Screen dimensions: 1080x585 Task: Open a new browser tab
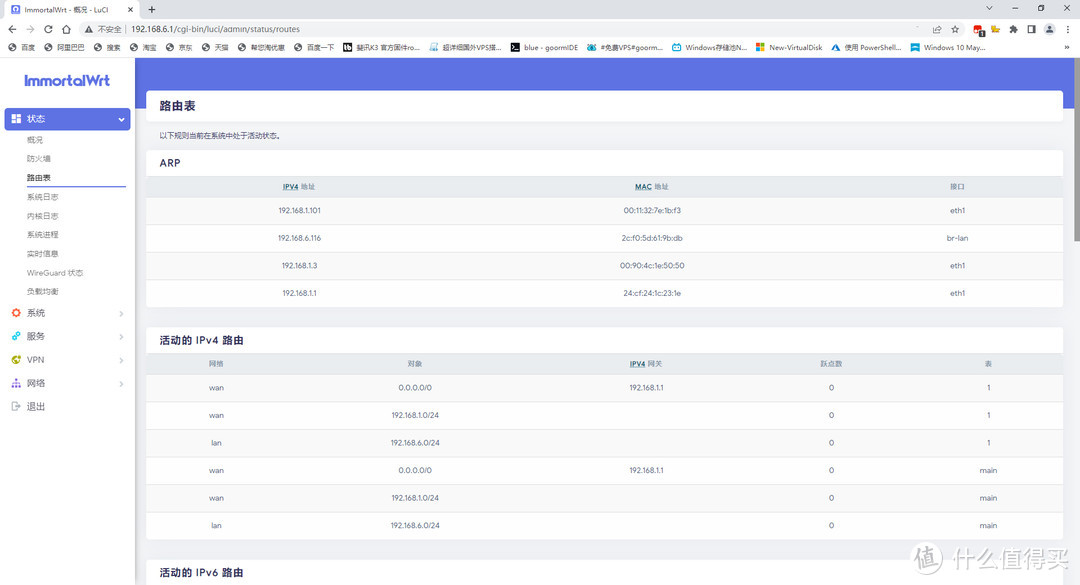(x=152, y=10)
